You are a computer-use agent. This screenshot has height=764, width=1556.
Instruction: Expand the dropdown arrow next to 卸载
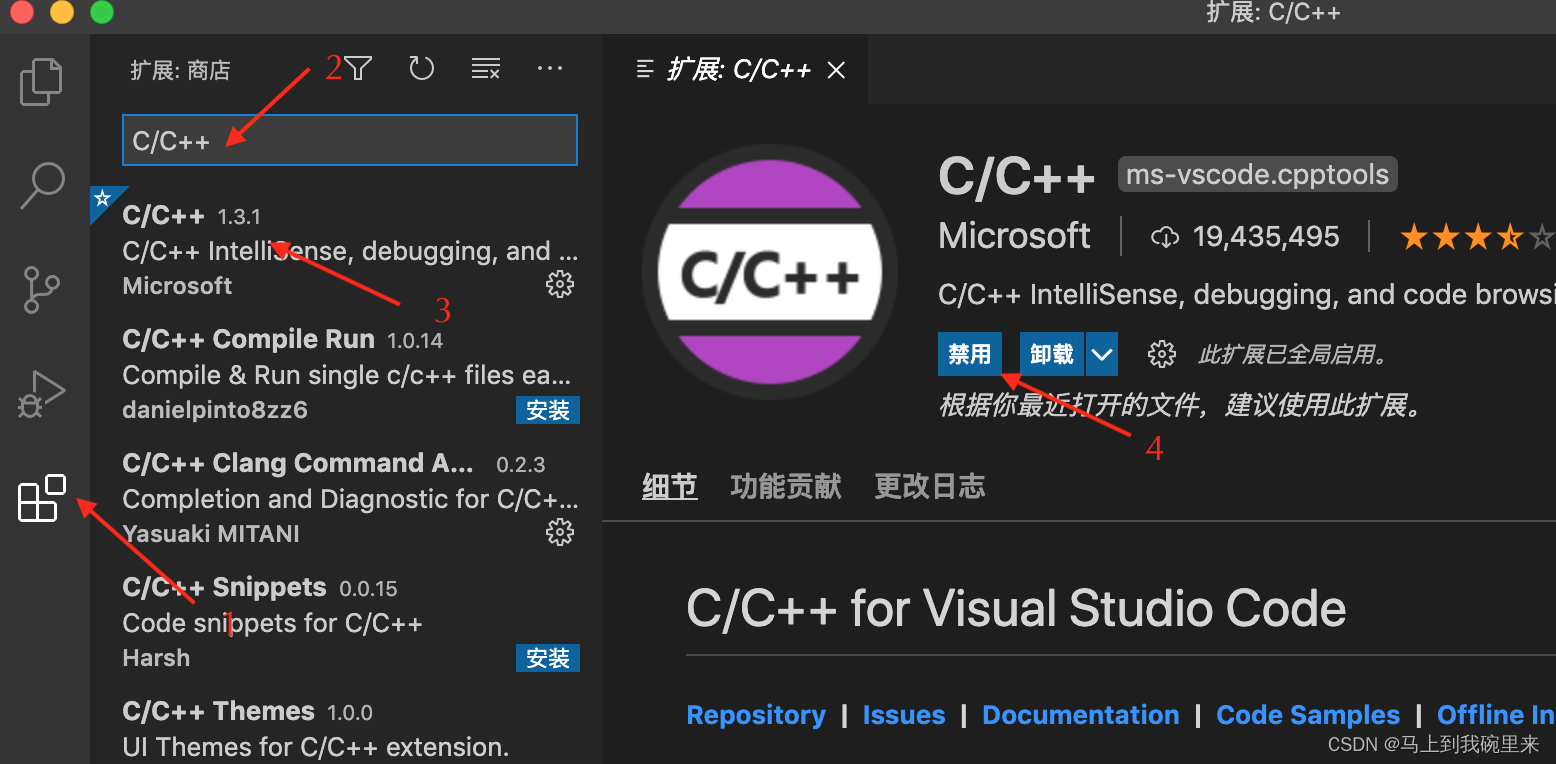tap(1102, 354)
